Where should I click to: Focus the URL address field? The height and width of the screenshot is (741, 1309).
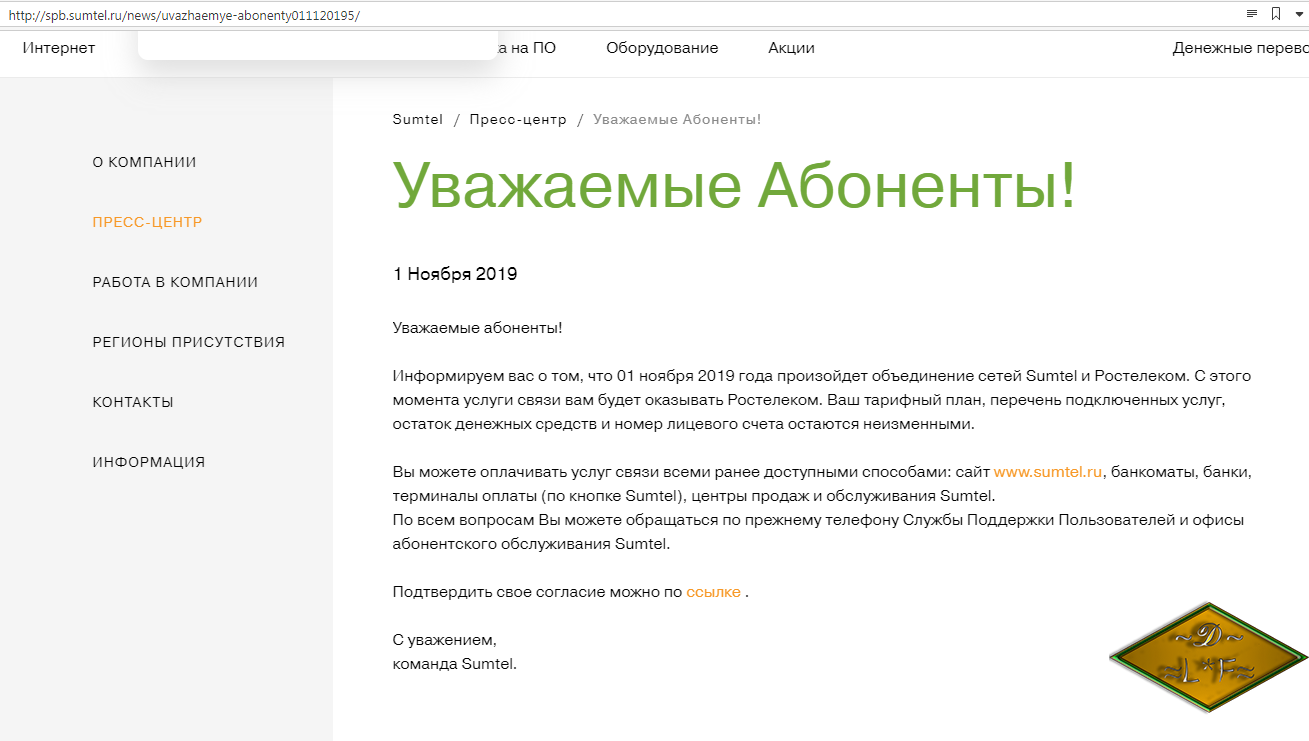(620, 15)
